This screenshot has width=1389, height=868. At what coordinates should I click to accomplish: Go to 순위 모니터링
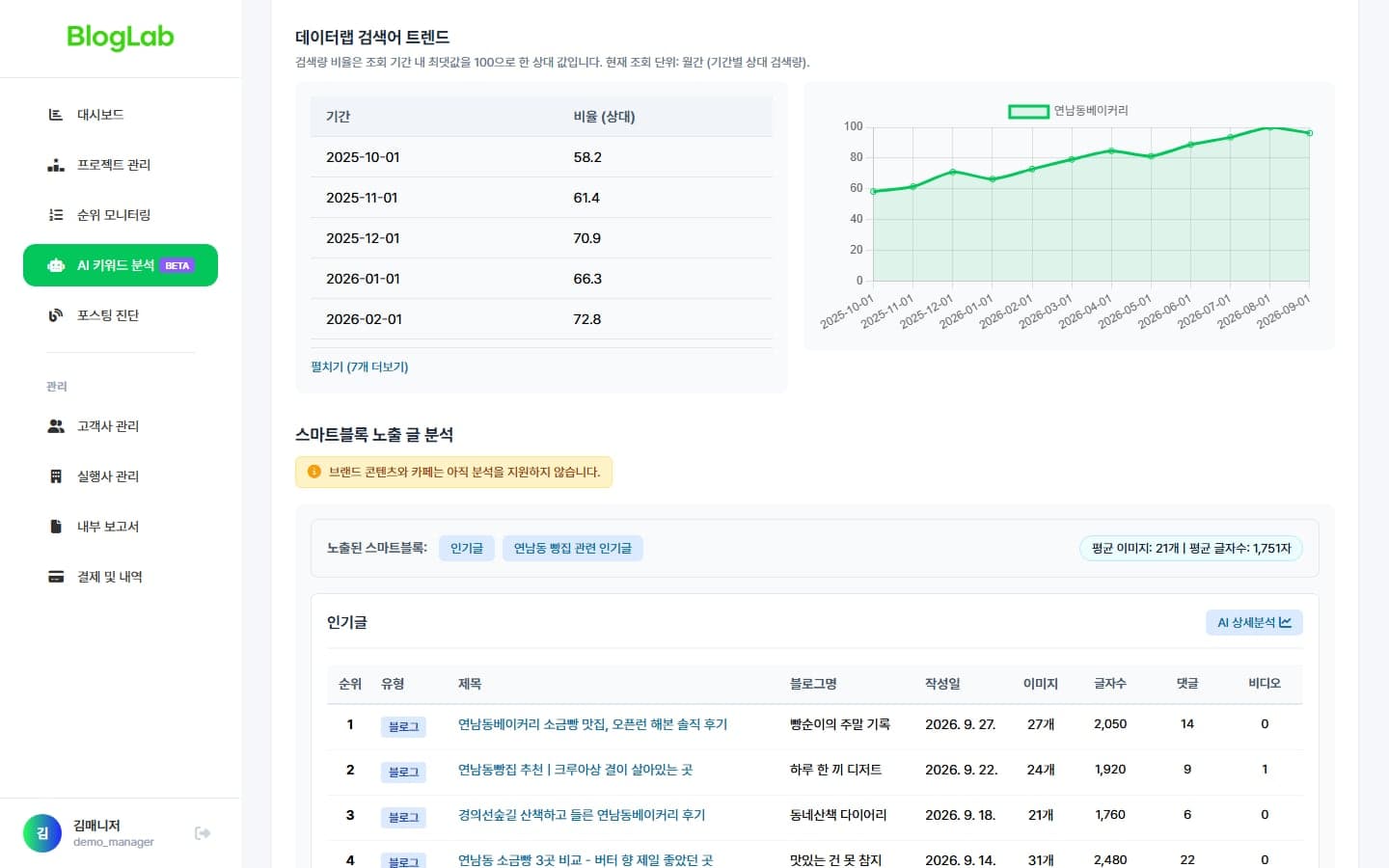click(121, 215)
